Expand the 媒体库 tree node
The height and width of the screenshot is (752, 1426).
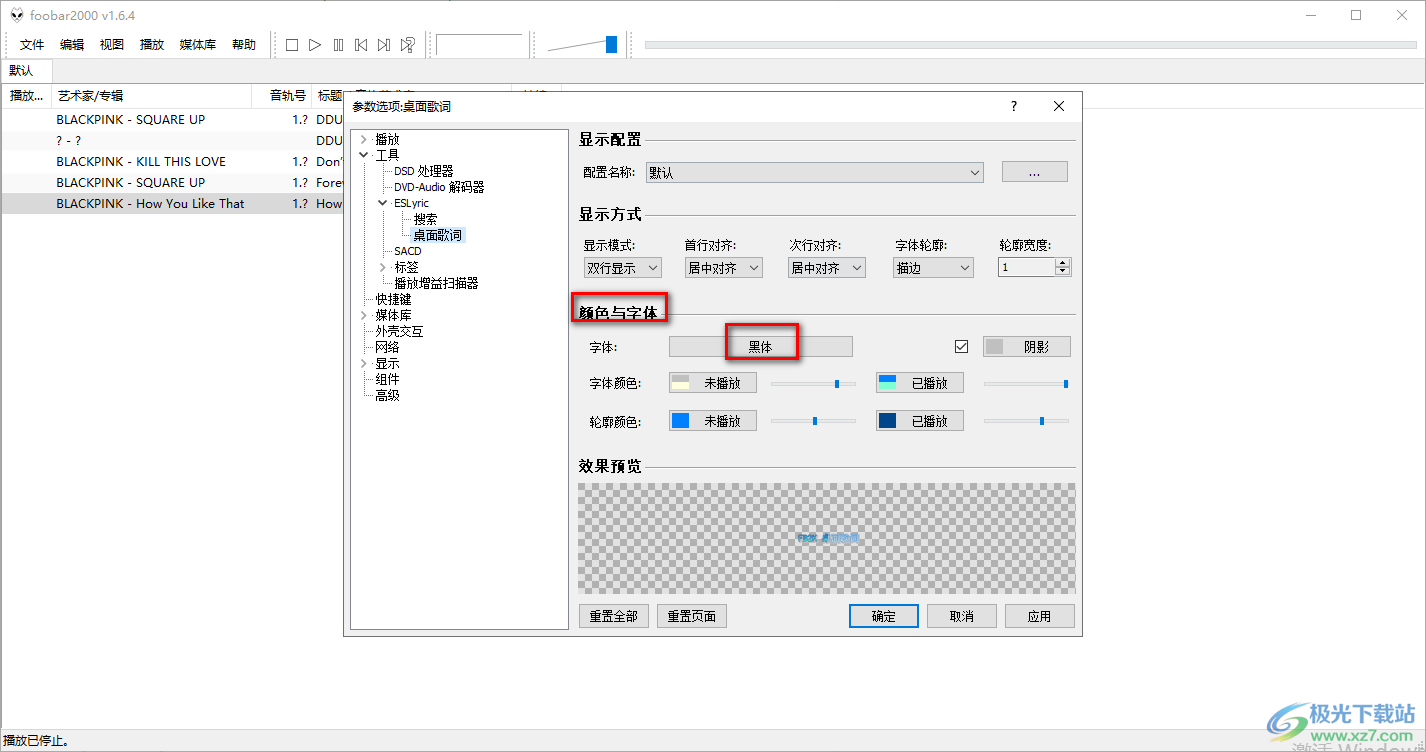[363, 315]
